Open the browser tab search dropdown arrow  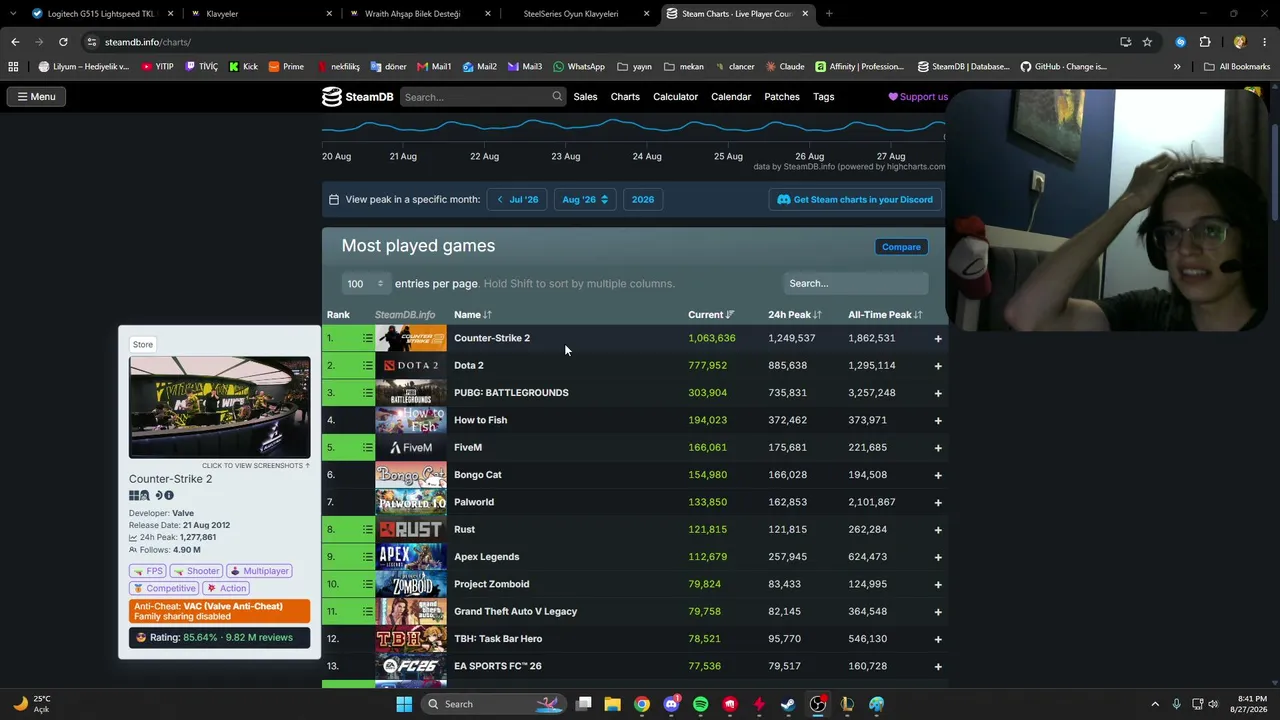pyautogui.click(x=13, y=14)
